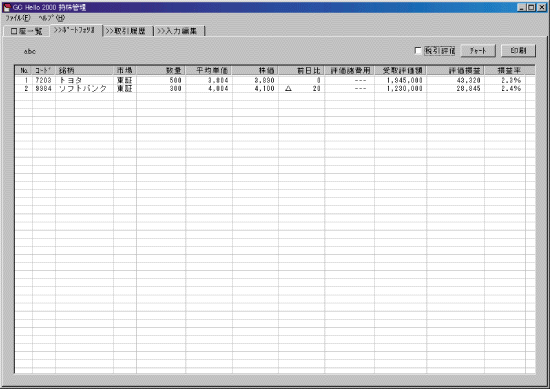Click the No. column header
This screenshot has height=389, width=550.
pos(24,71)
